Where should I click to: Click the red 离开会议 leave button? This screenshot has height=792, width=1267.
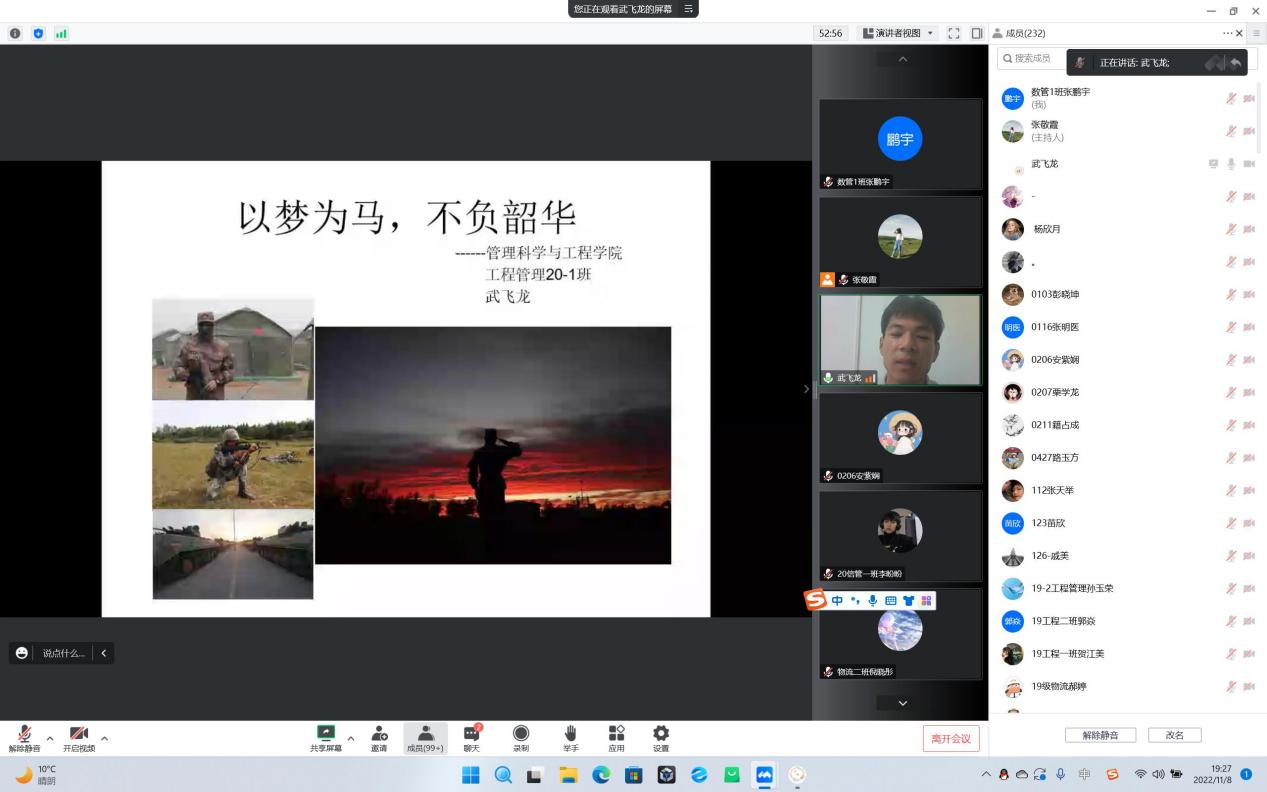[951, 738]
